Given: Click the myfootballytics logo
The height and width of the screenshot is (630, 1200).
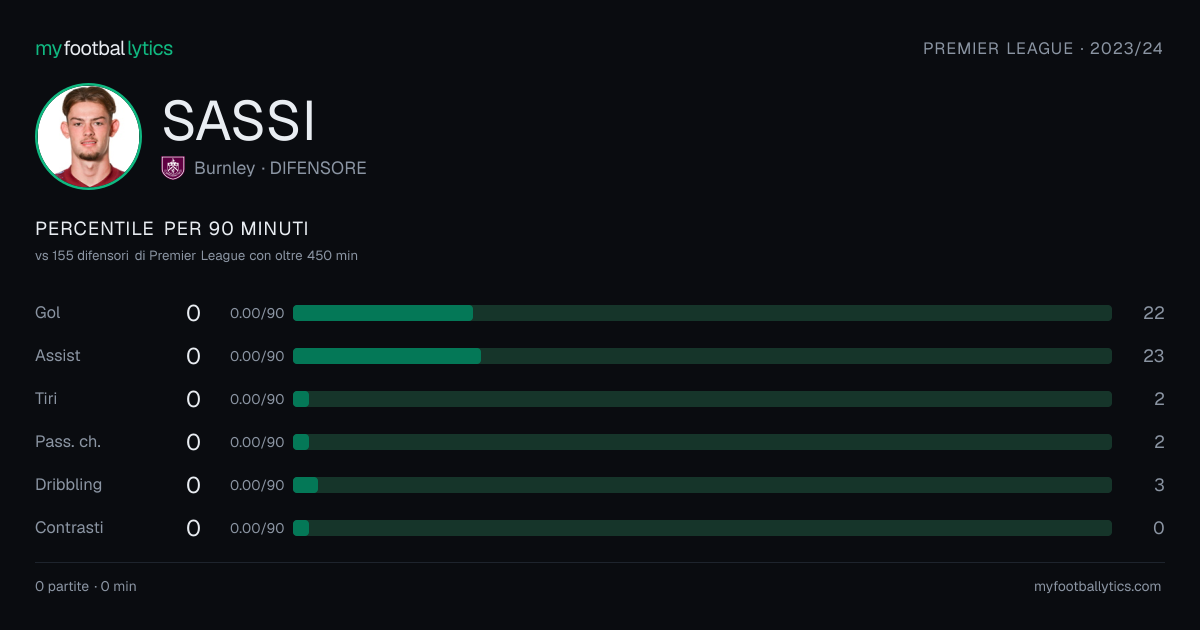Looking at the screenshot, I should [104, 48].
